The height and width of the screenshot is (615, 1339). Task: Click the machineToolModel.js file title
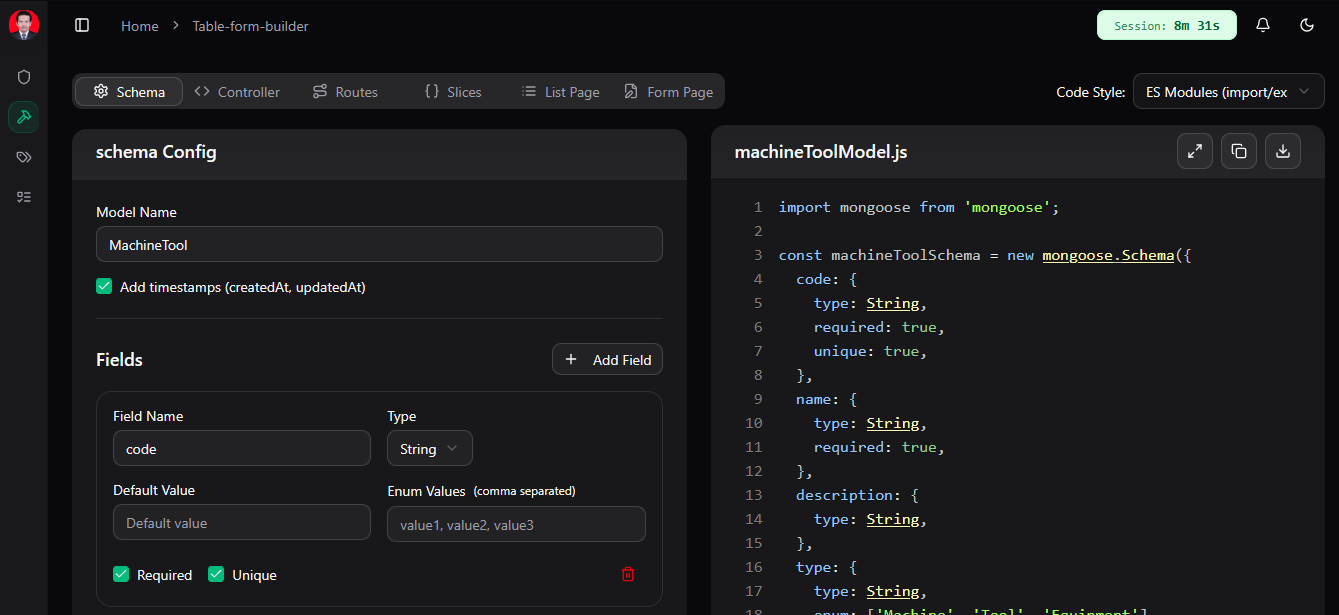(x=821, y=152)
